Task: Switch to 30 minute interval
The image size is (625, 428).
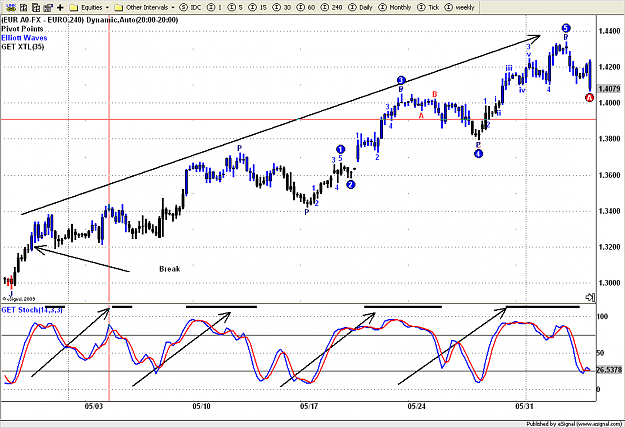Action: [282, 7]
